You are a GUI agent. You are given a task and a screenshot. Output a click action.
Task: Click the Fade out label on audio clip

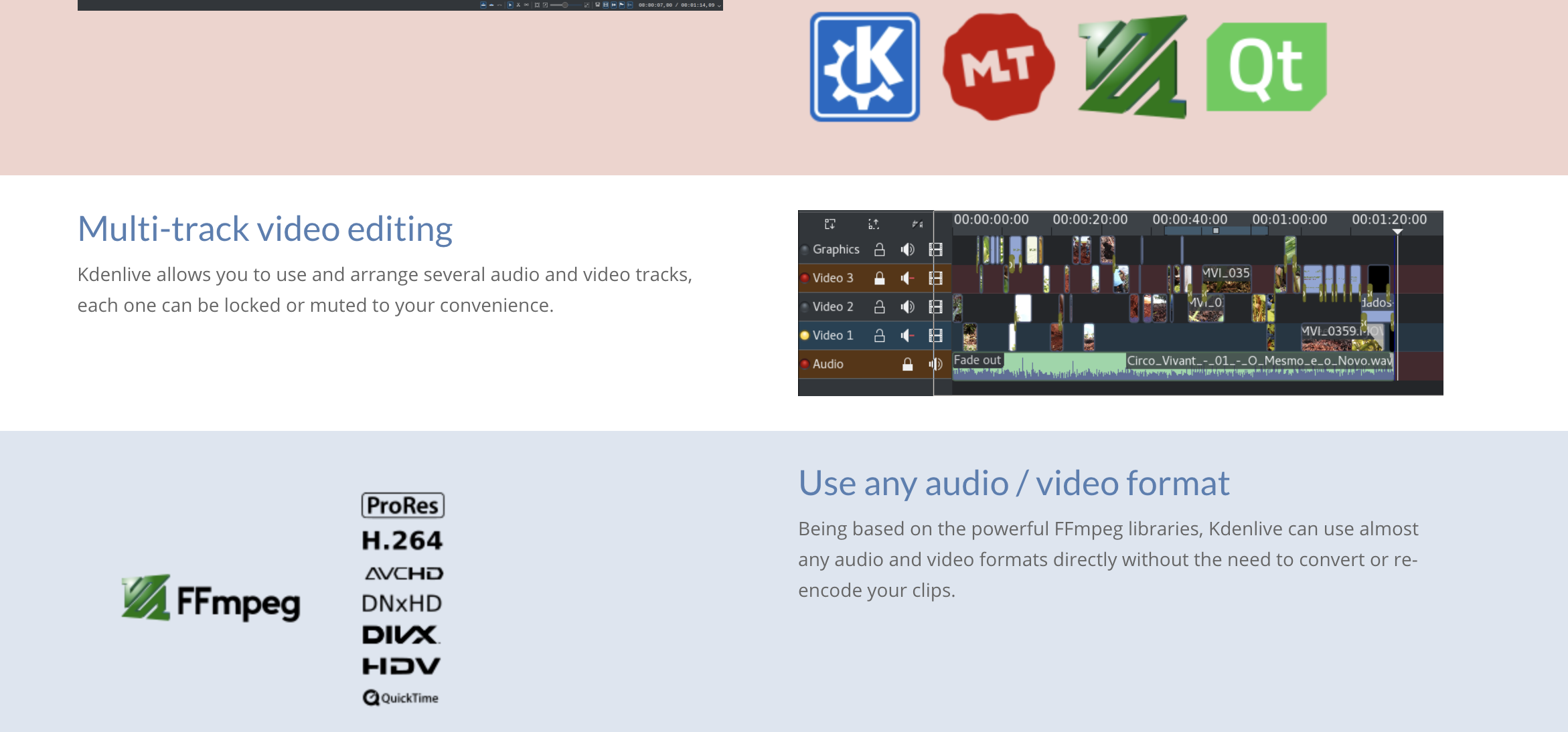tap(977, 360)
